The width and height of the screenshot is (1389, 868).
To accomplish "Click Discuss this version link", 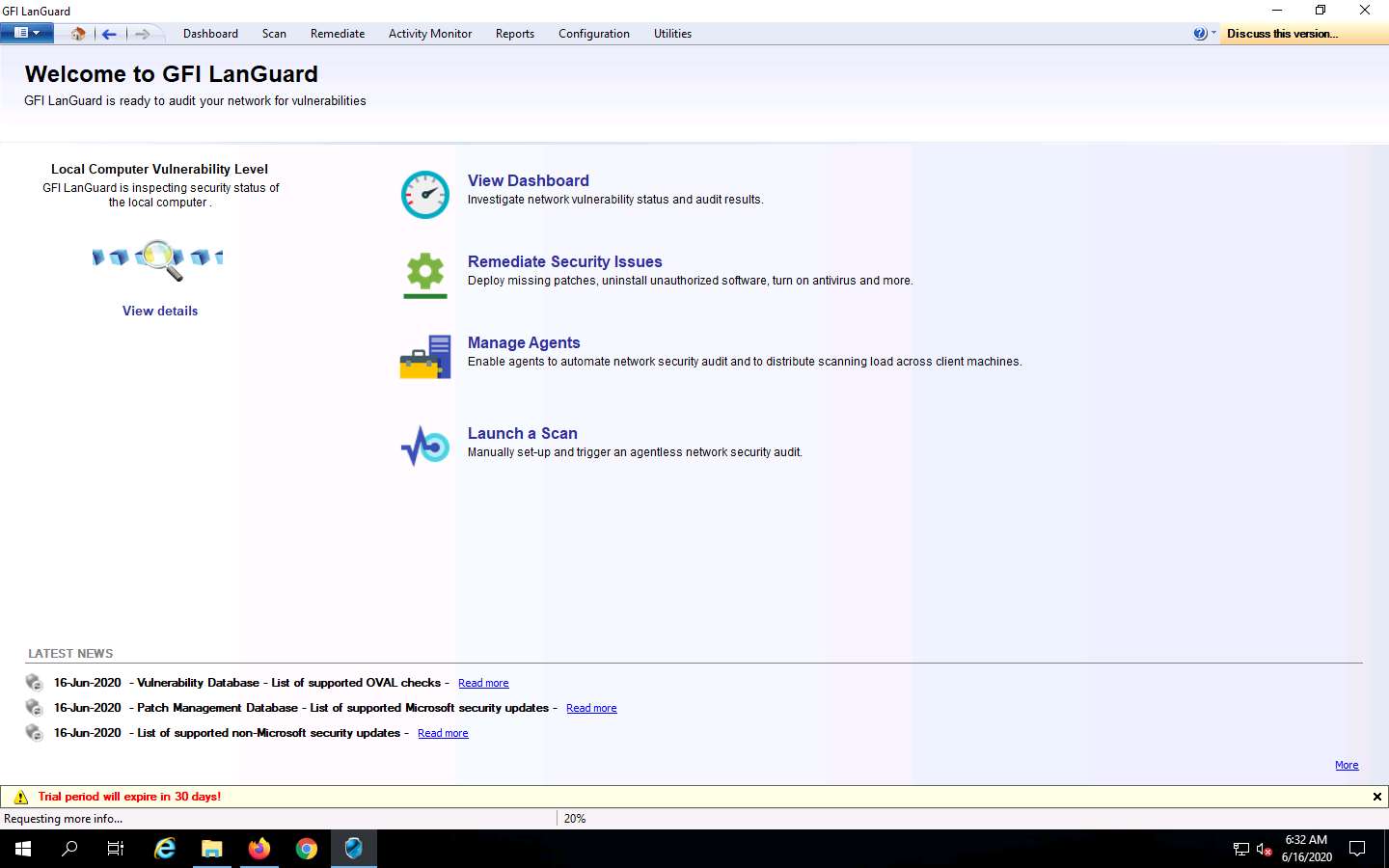I will 1282,34.
